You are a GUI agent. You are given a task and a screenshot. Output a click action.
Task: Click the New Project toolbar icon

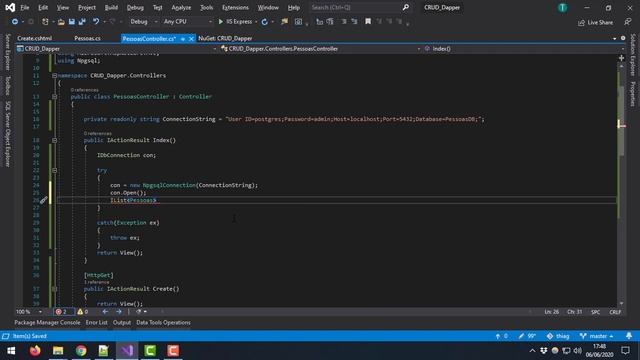pyautogui.click(x=45, y=22)
